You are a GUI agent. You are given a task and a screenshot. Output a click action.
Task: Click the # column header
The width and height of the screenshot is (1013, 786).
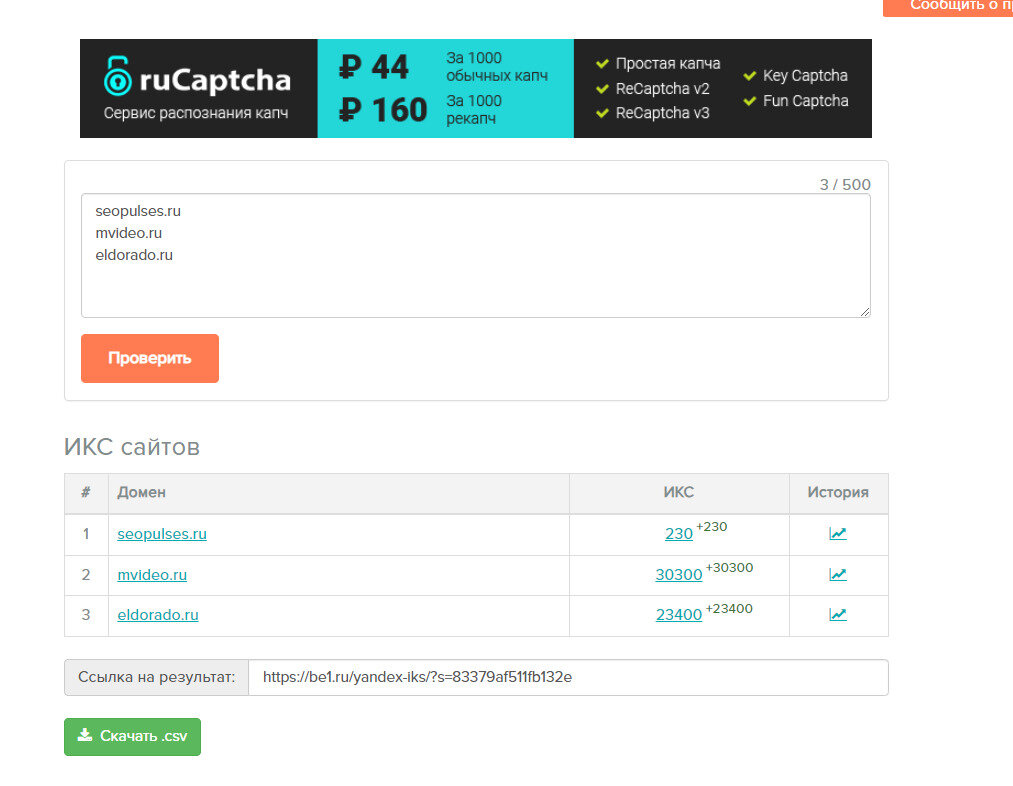86,492
